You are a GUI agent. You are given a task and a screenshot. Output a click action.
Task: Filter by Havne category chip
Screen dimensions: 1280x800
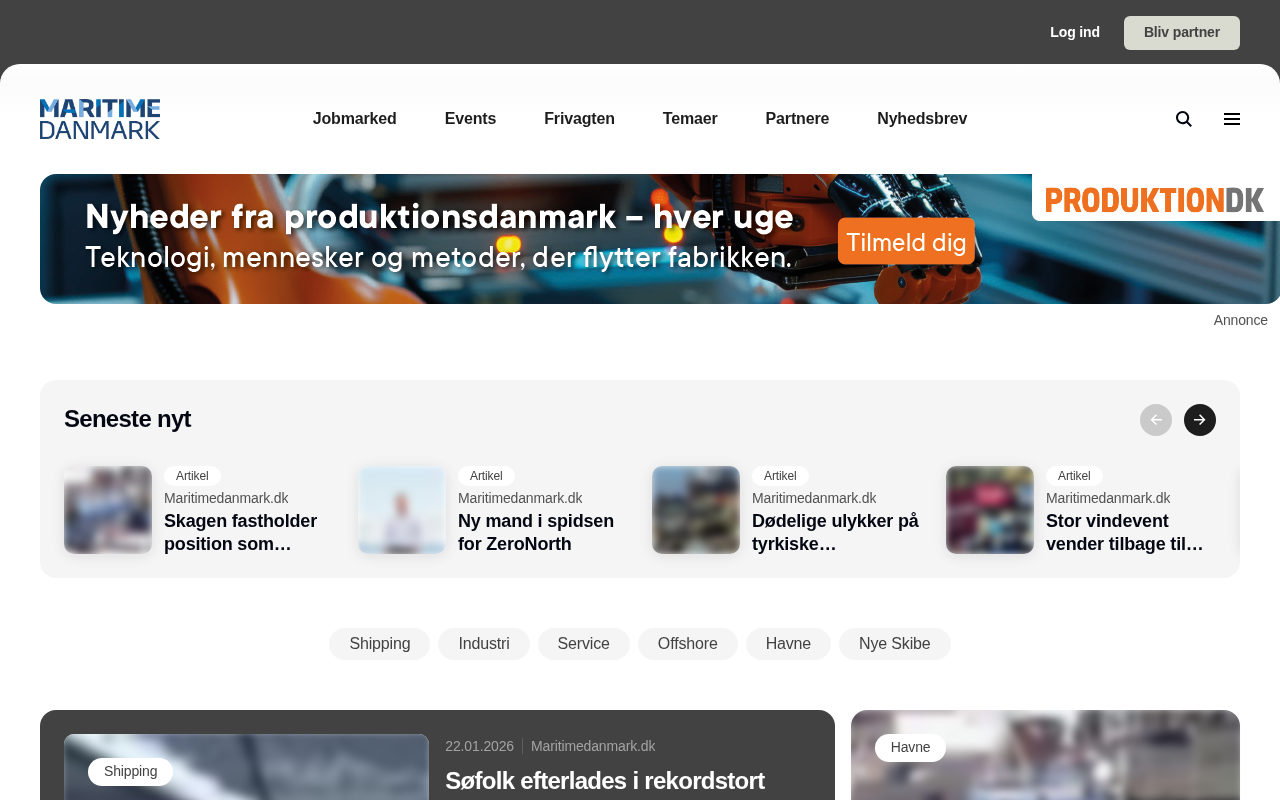coord(788,644)
